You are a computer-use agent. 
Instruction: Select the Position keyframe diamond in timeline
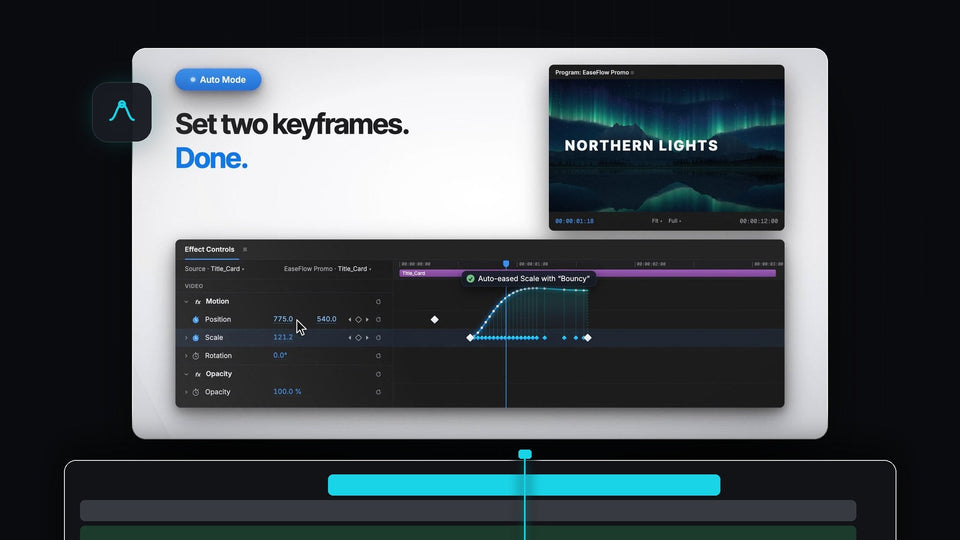(434, 320)
